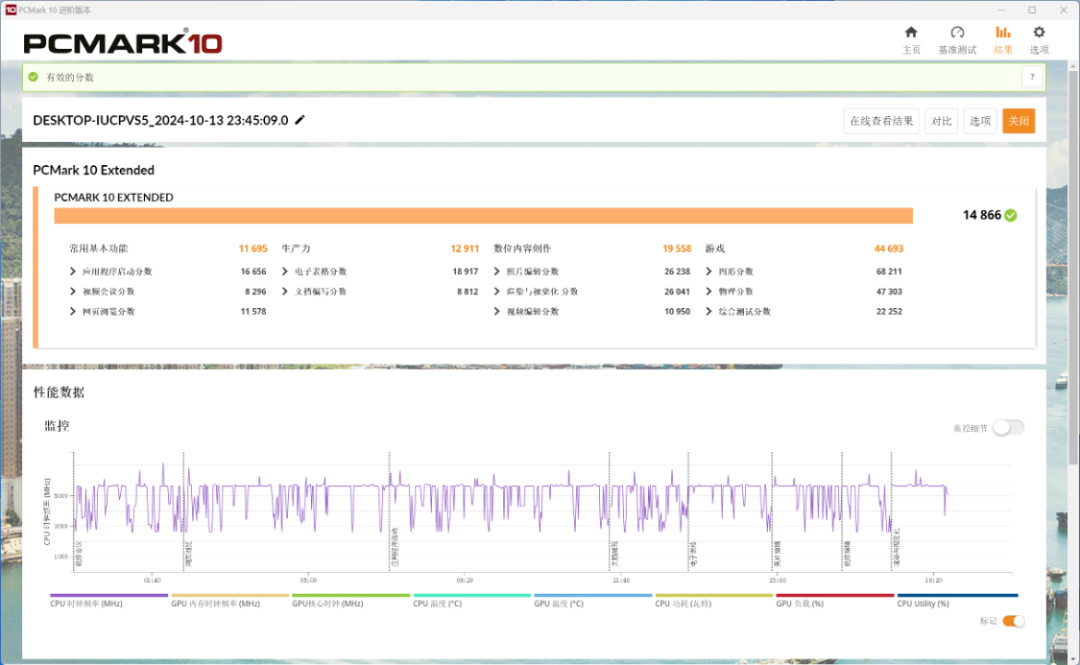This screenshot has width=1080, height=665.
Task: Expand the 电子表格分数 row
Action: tap(380, 272)
